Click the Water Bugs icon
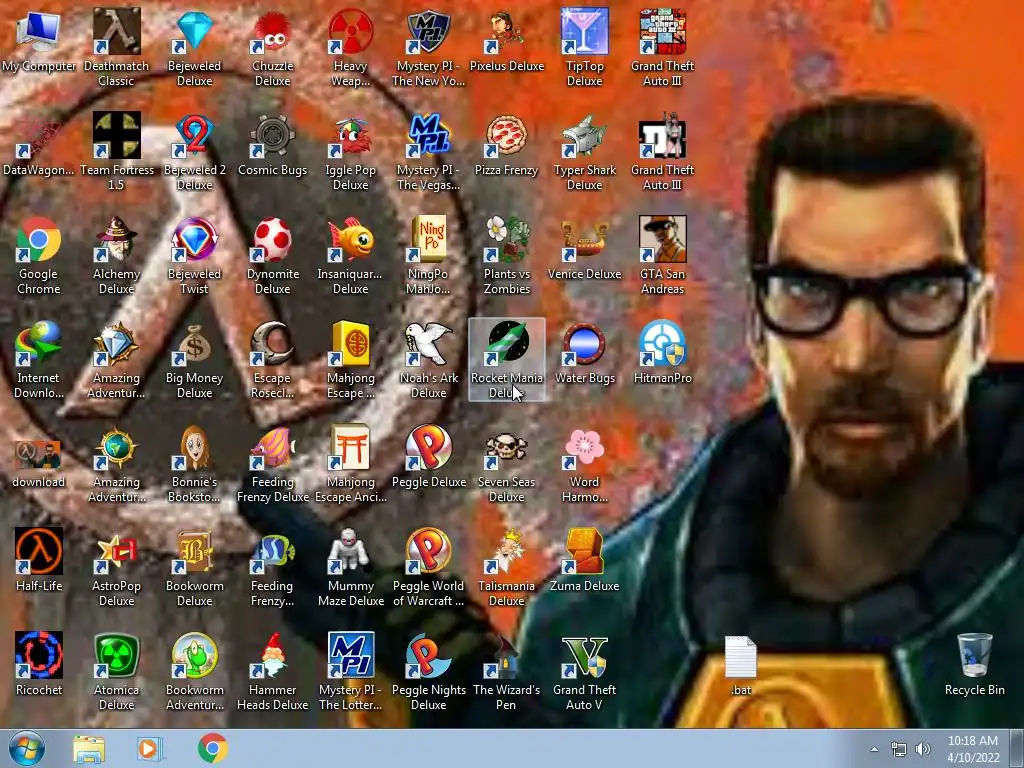Screen dimensions: 1024x768 [584, 343]
